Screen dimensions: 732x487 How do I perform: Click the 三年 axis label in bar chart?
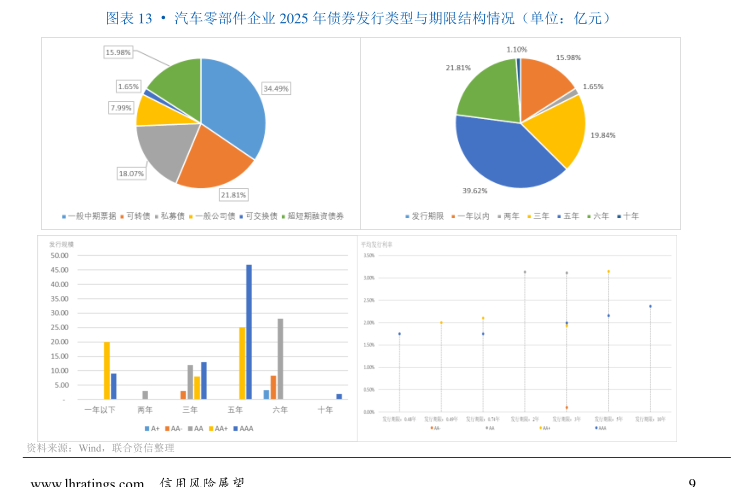192,410
